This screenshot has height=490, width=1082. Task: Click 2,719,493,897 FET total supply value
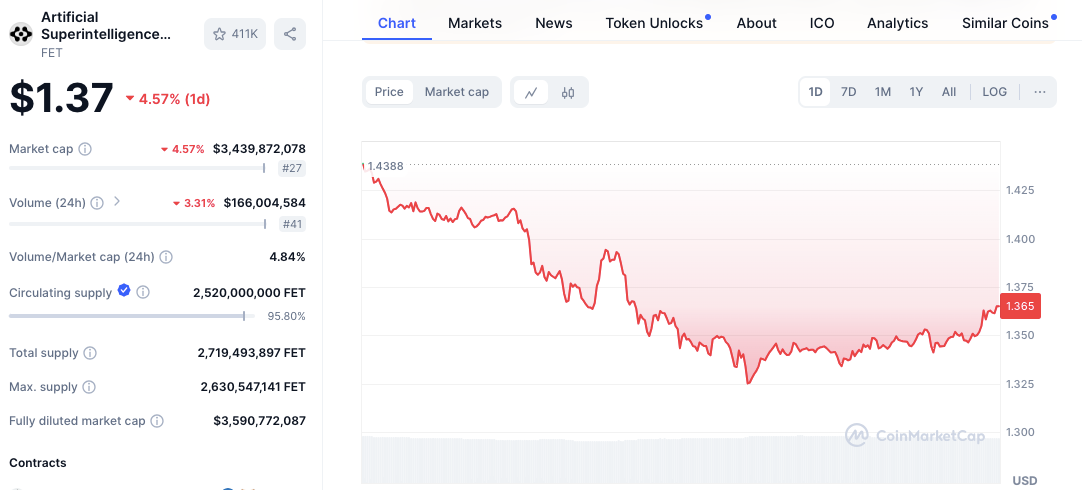click(251, 353)
